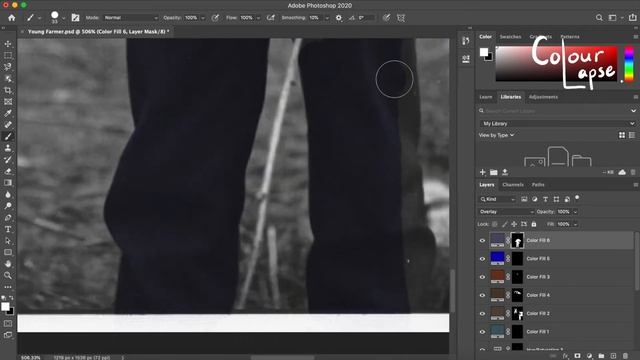This screenshot has width=640, height=360.
Task: Select the Zoom tool
Action: pyautogui.click(x=8, y=276)
